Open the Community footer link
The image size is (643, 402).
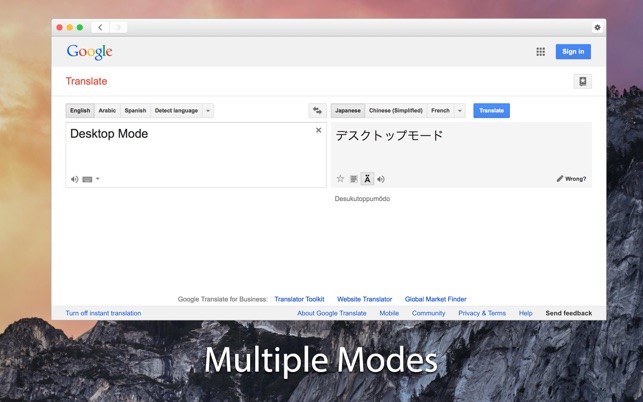(429, 313)
